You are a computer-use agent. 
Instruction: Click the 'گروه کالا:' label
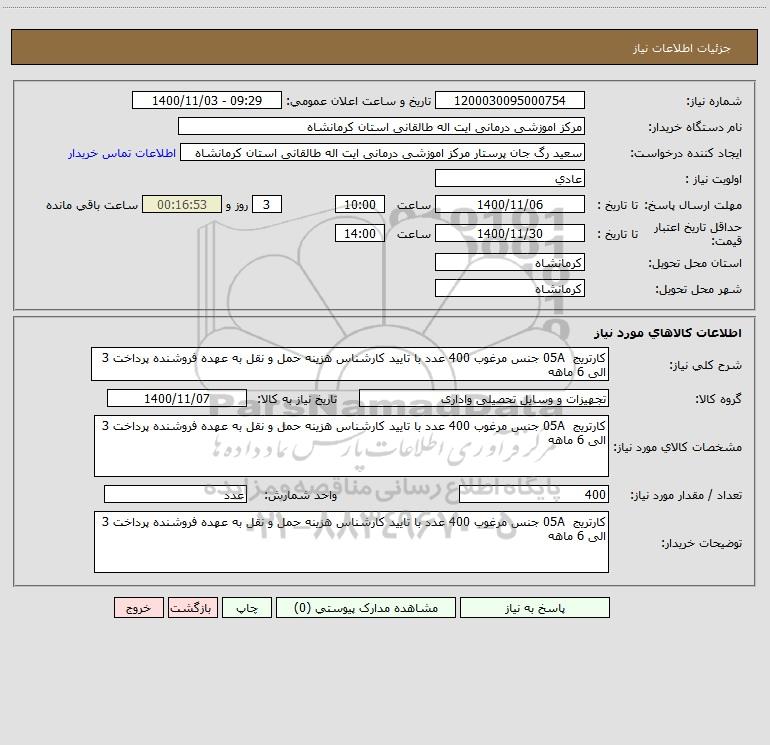(x=719, y=399)
